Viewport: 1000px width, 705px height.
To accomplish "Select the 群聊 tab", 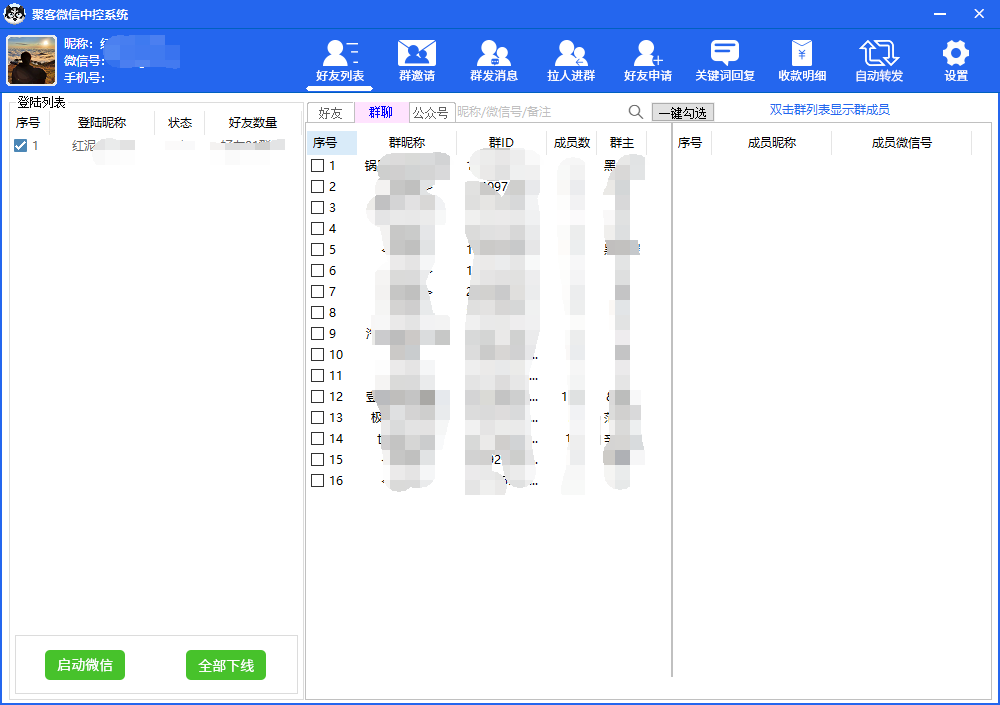I will coord(381,113).
